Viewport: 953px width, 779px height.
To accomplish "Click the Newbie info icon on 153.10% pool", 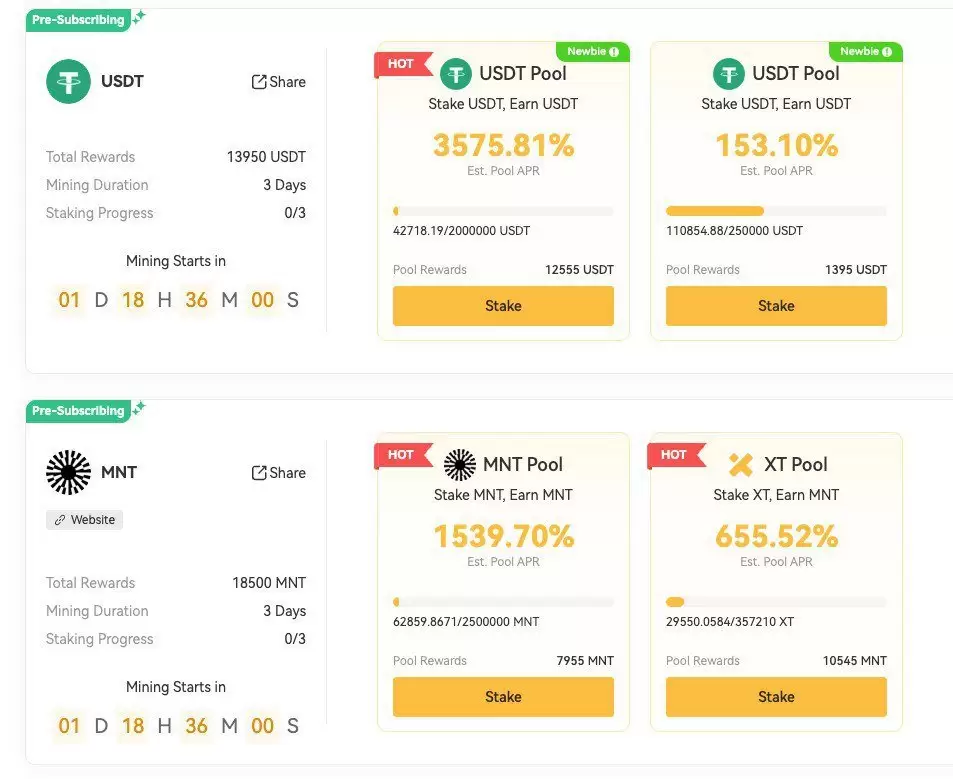I will [x=887, y=52].
